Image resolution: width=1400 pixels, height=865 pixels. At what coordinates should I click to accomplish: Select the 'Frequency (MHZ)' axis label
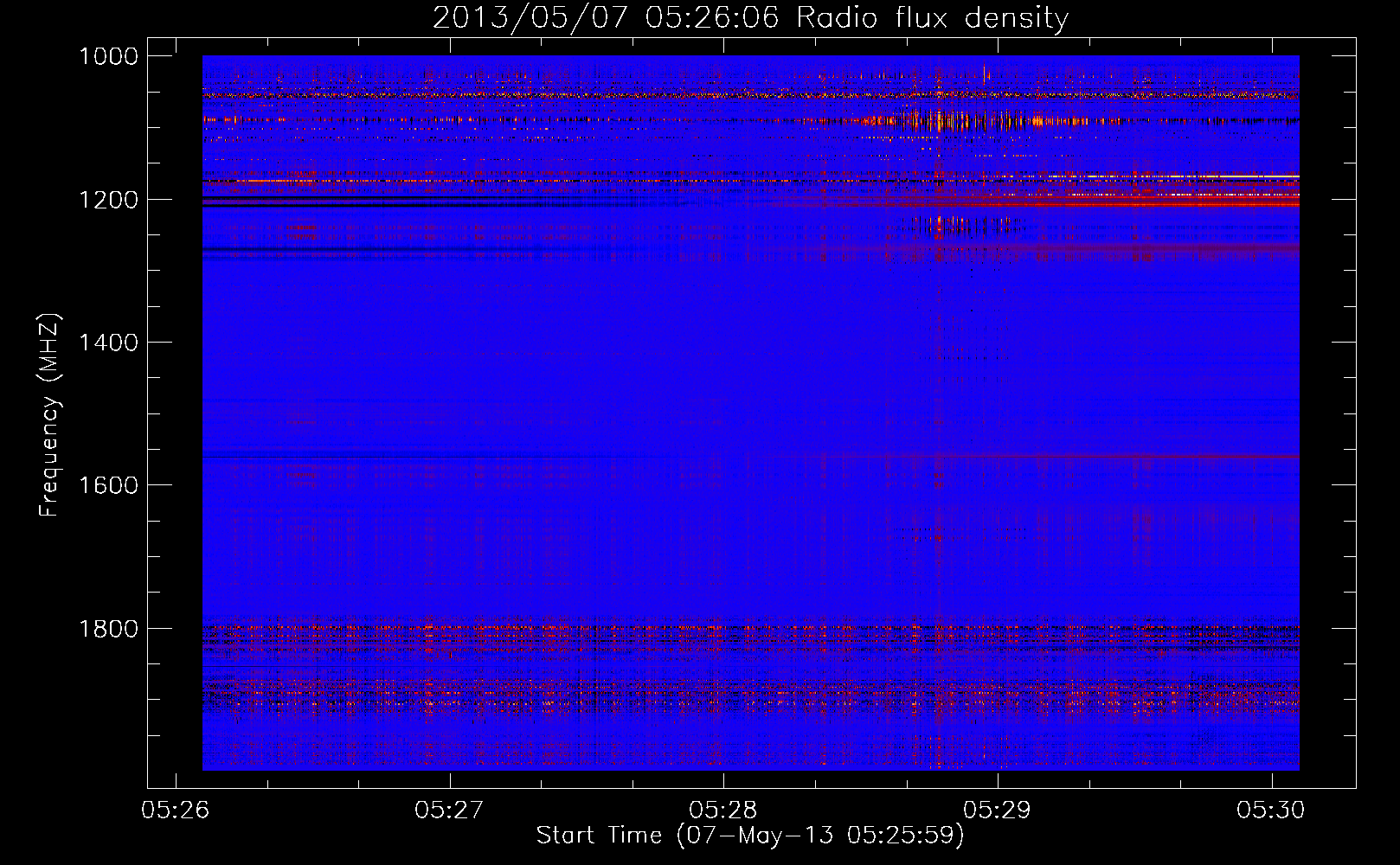click(49, 415)
